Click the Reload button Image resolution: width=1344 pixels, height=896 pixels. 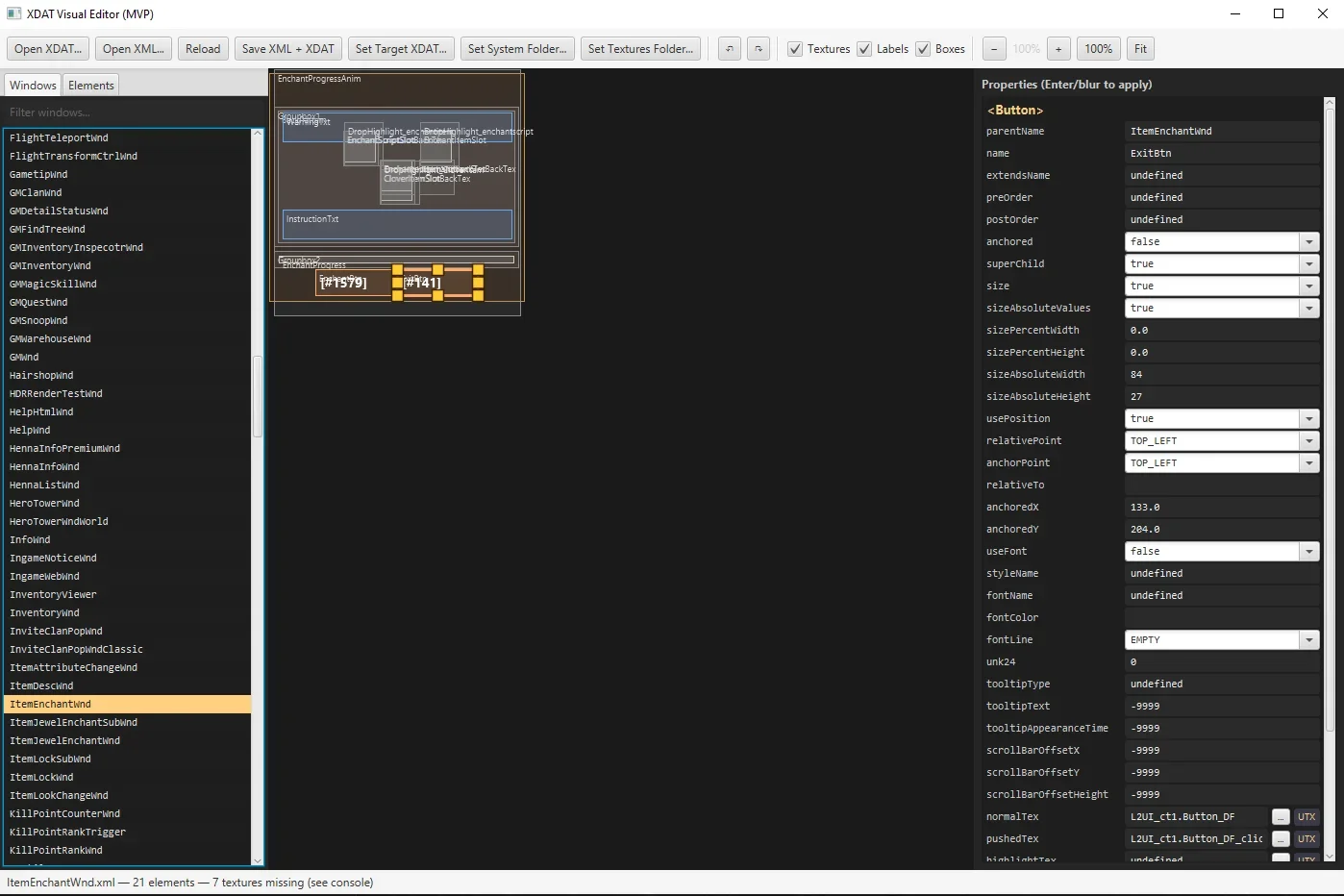203,49
